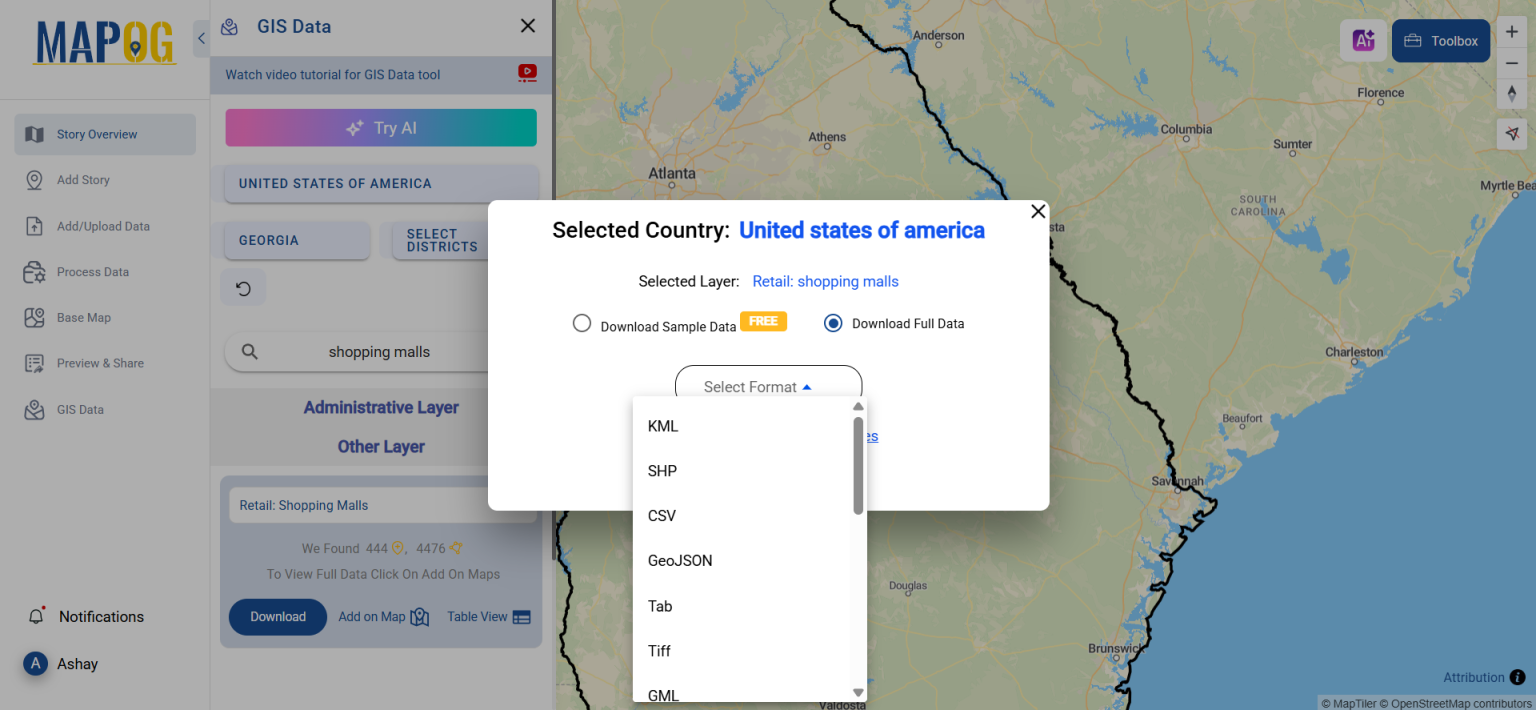Download the Shopping Malls data
The width and height of the screenshot is (1536, 710).
coord(277,616)
